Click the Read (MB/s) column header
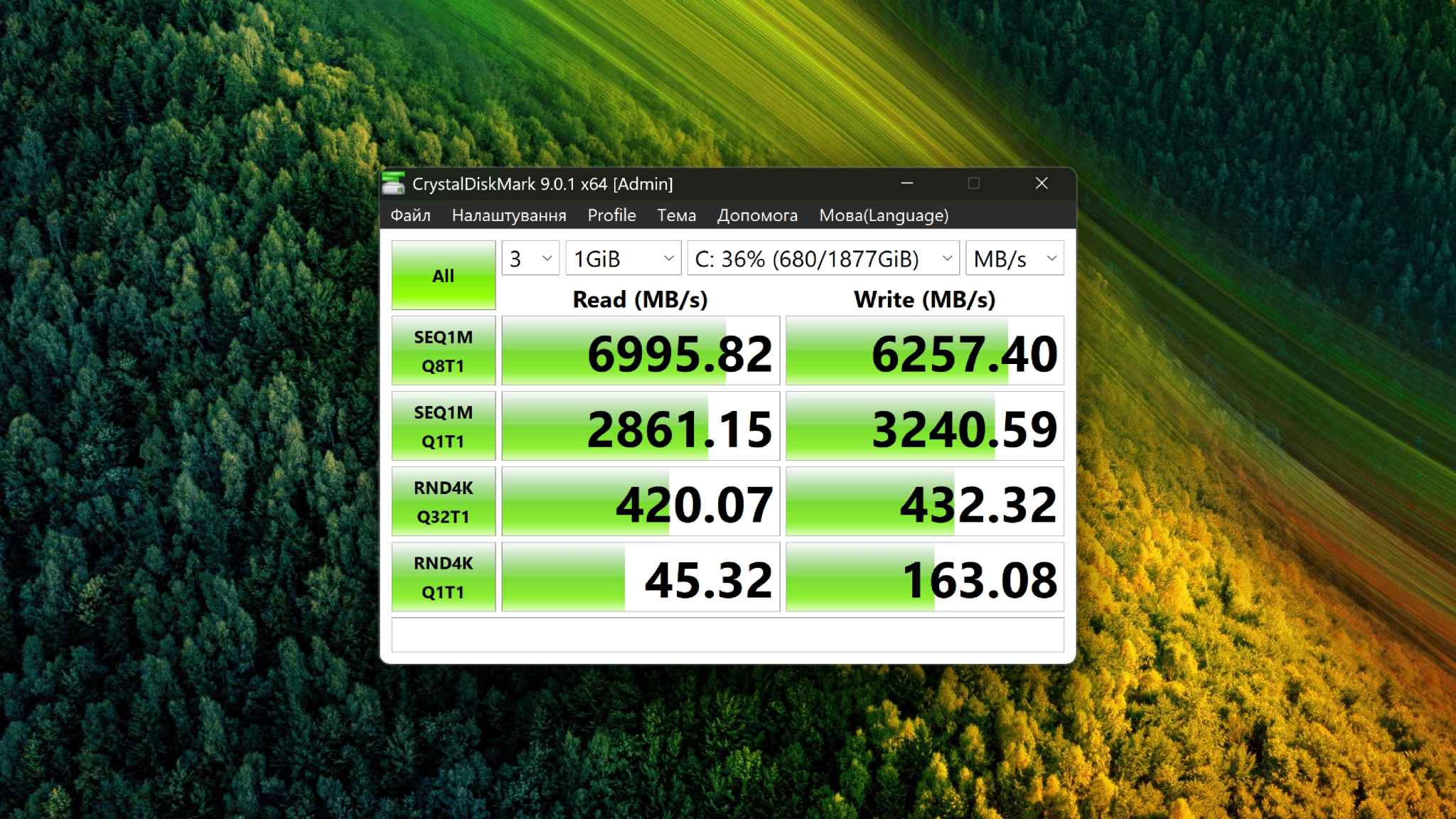The width and height of the screenshot is (1456, 819). (641, 299)
